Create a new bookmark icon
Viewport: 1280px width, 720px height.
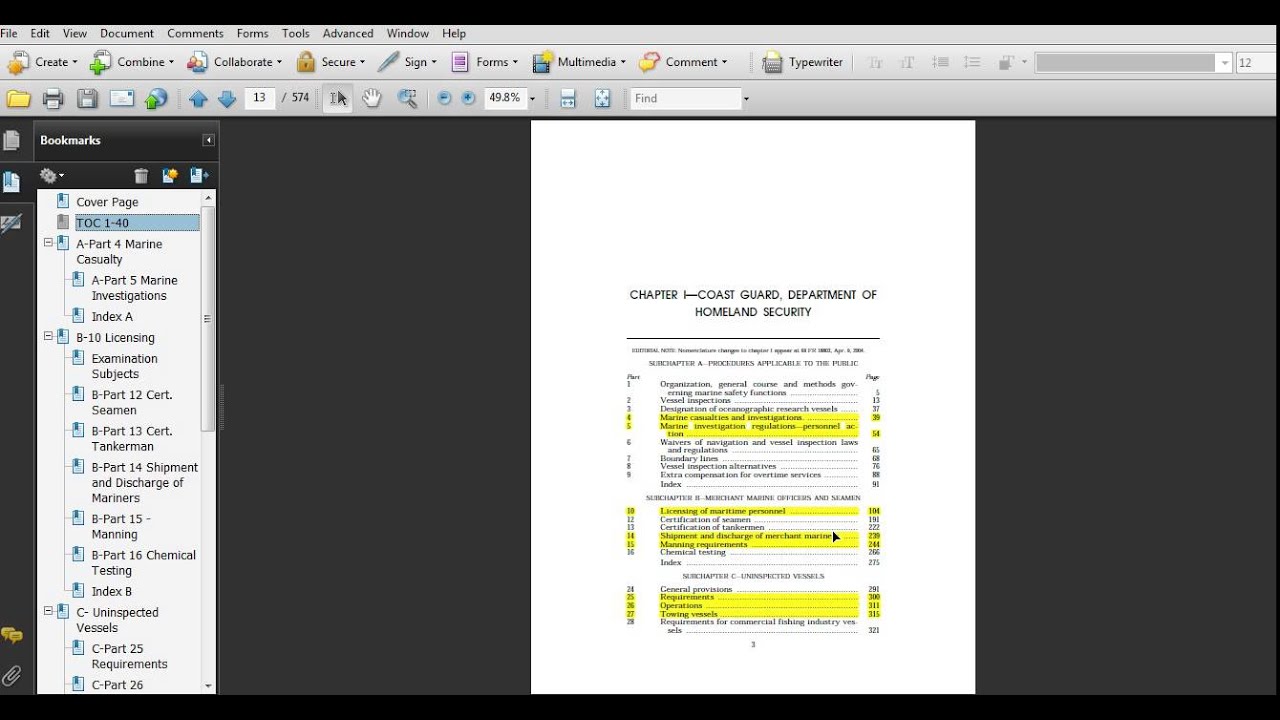coord(170,176)
